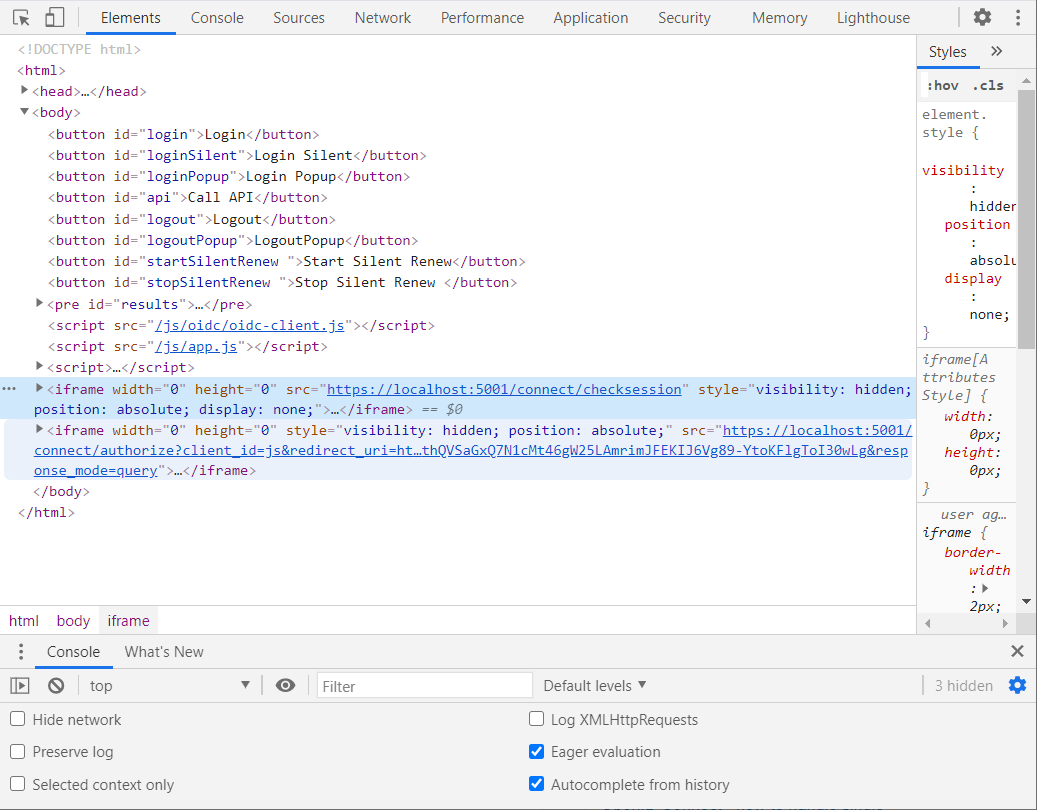Switch to the Console tab
The width and height of the screenshot is (1038, 810).
pyautogui.click(x=217, y=18)
